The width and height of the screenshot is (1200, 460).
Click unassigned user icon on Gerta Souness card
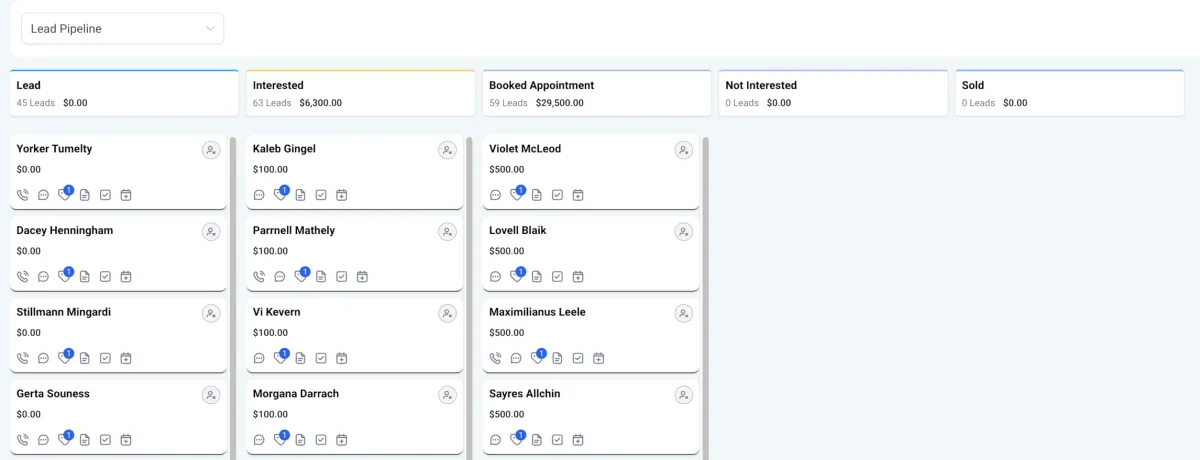[x=211, y=395]
